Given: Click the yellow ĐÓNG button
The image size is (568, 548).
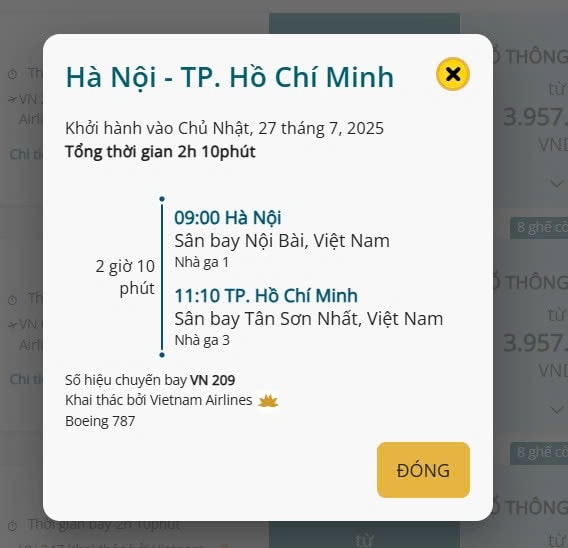Looking at the screenshot, I should [x=423, y=470].
